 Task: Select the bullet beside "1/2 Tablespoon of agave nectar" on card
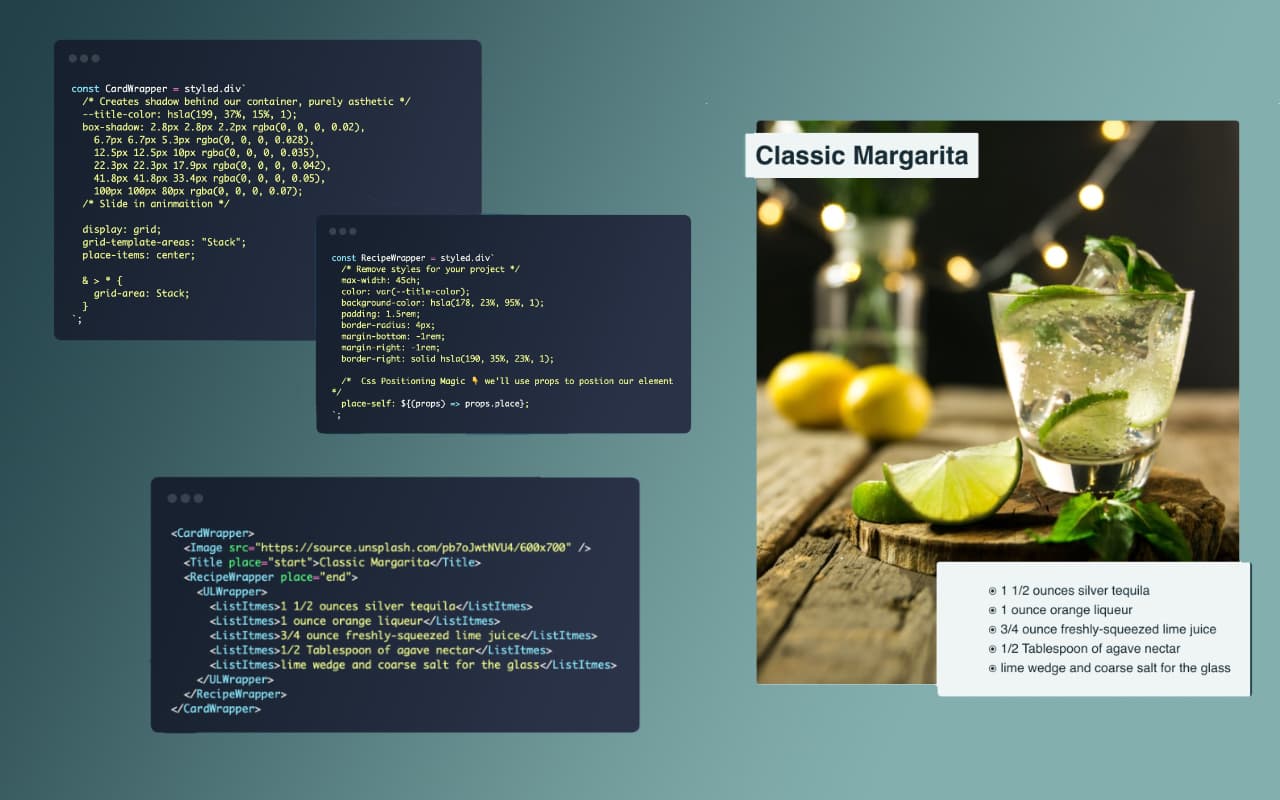point(992,649)
